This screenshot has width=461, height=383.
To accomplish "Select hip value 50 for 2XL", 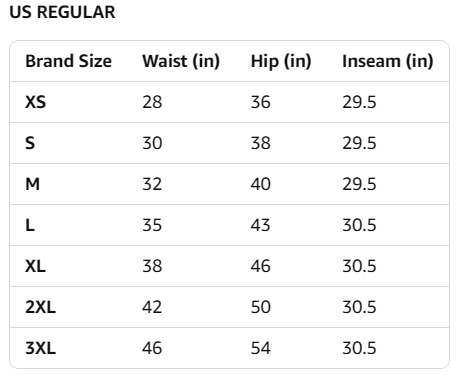I will pos(260,307).
